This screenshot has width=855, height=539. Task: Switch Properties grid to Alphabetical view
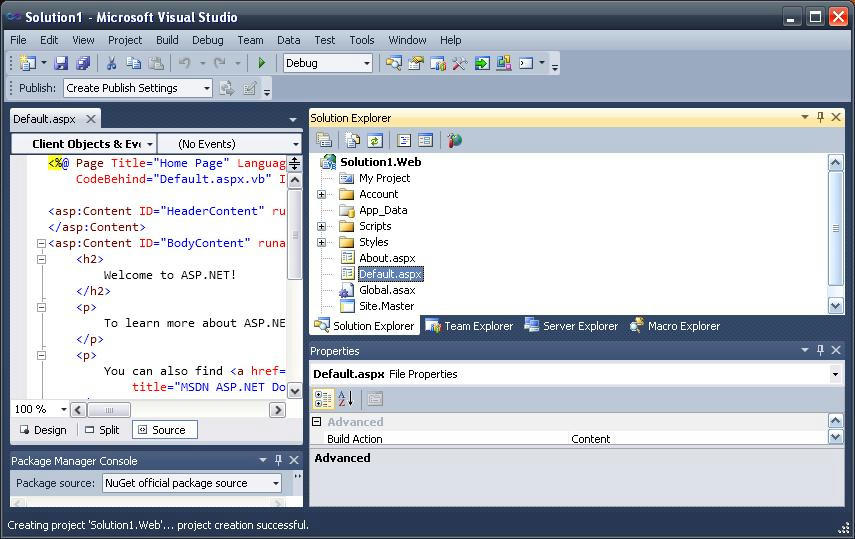[346, 399]
